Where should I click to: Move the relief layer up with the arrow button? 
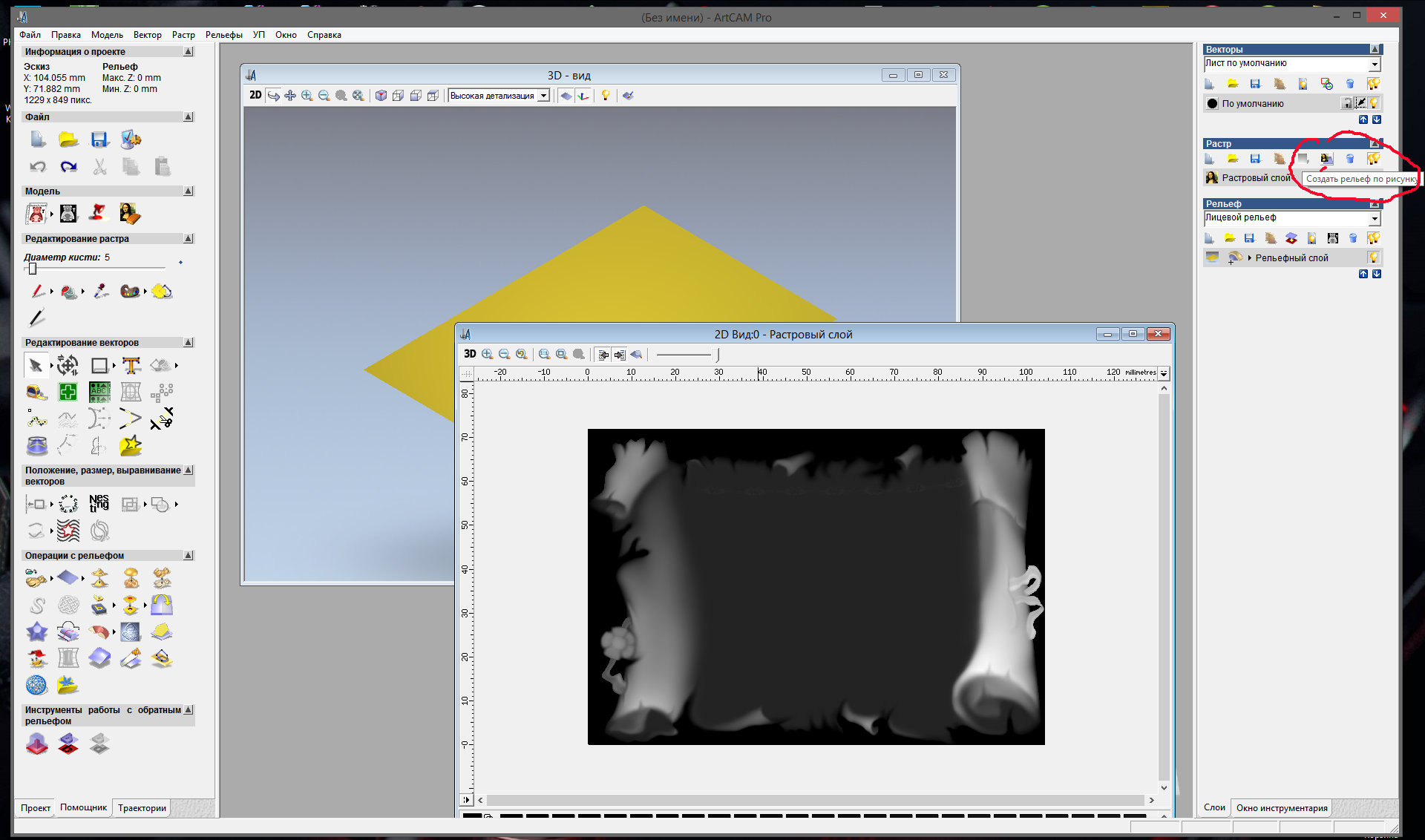click(1363, 274)
